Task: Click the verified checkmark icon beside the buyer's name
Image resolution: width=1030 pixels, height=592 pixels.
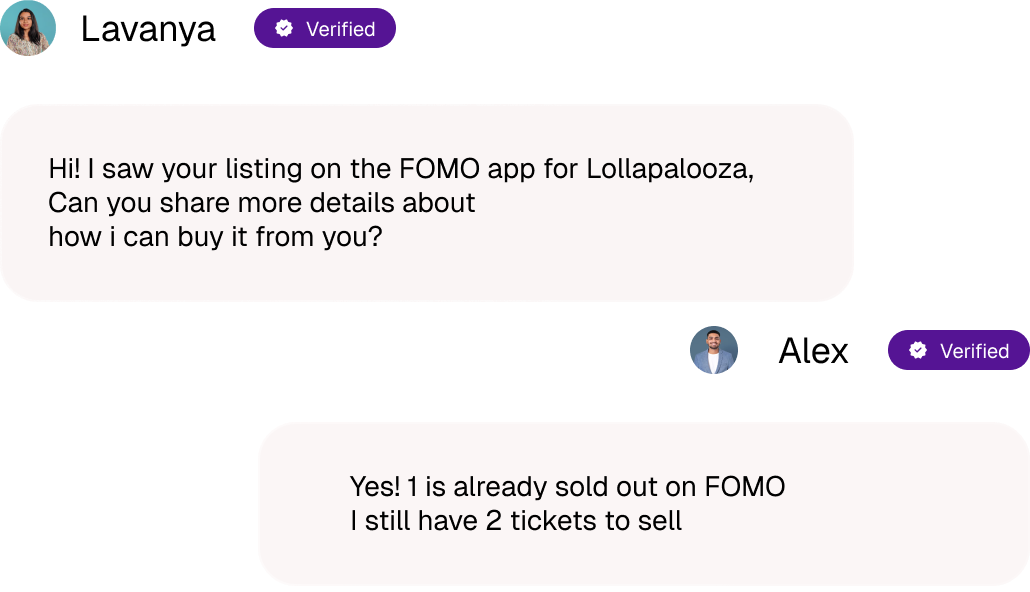Action: (283, 28)
